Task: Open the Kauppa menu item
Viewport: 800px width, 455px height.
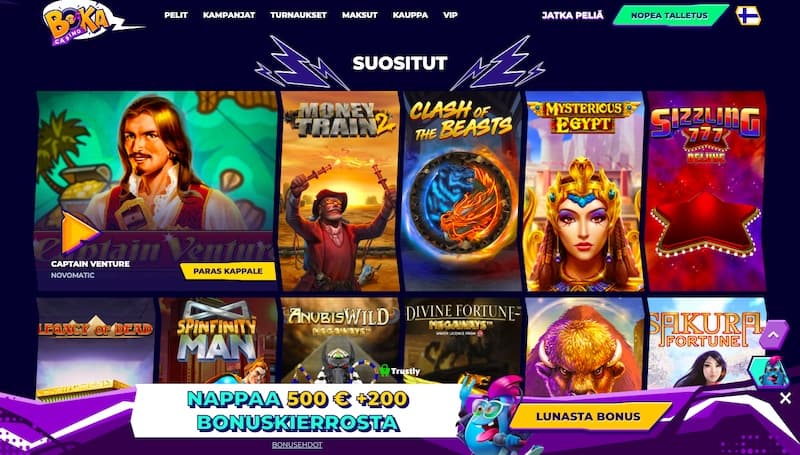Action: 410,15
